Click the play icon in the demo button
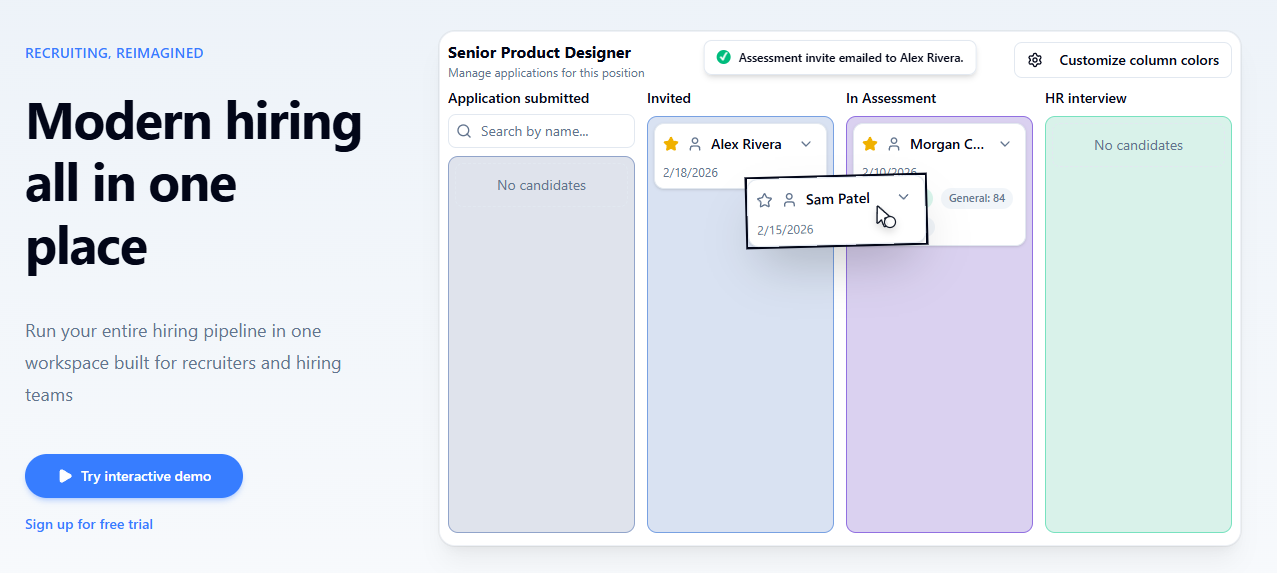 [x=65, y=476]
